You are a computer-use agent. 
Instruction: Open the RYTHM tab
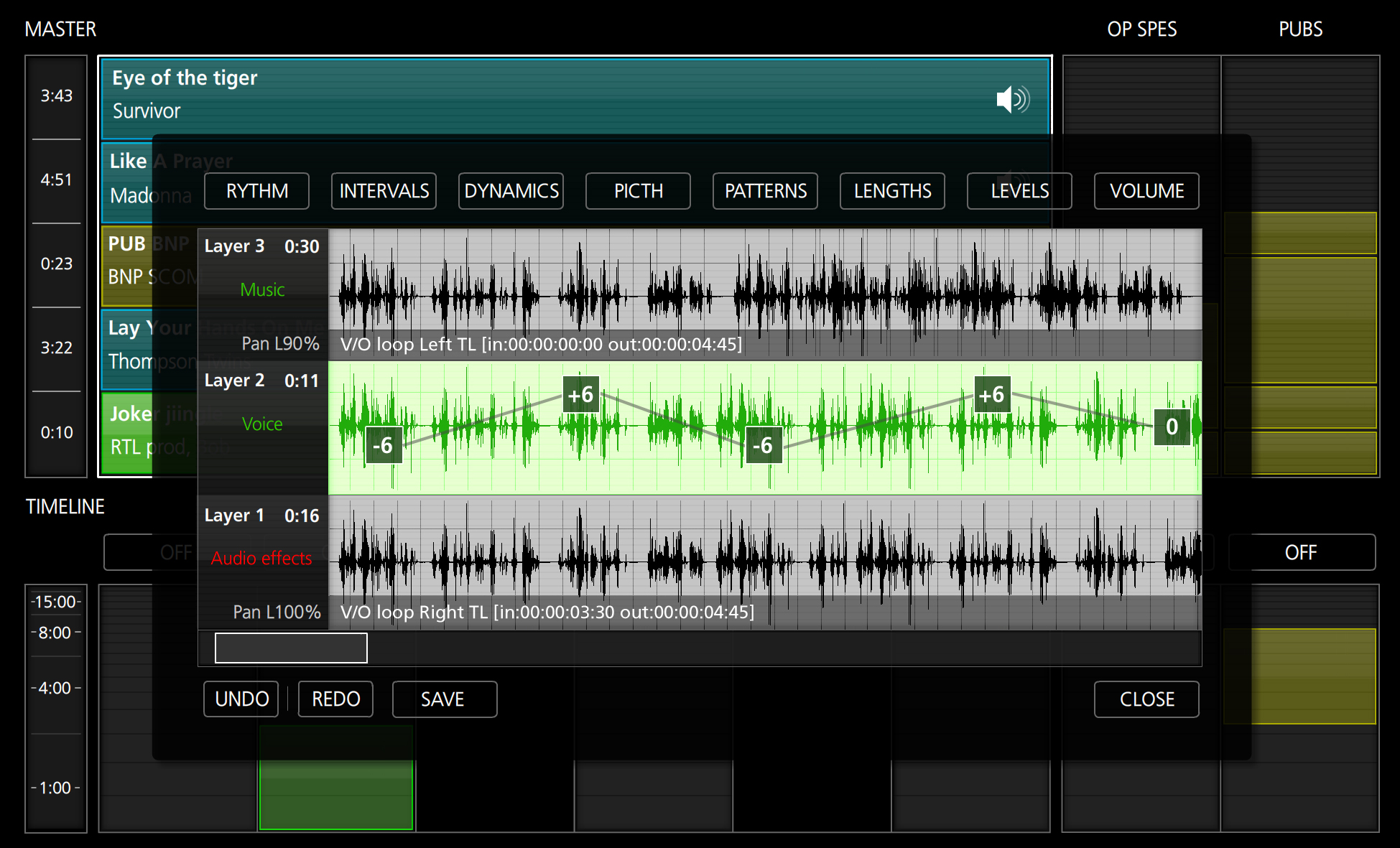pos(256,191)
